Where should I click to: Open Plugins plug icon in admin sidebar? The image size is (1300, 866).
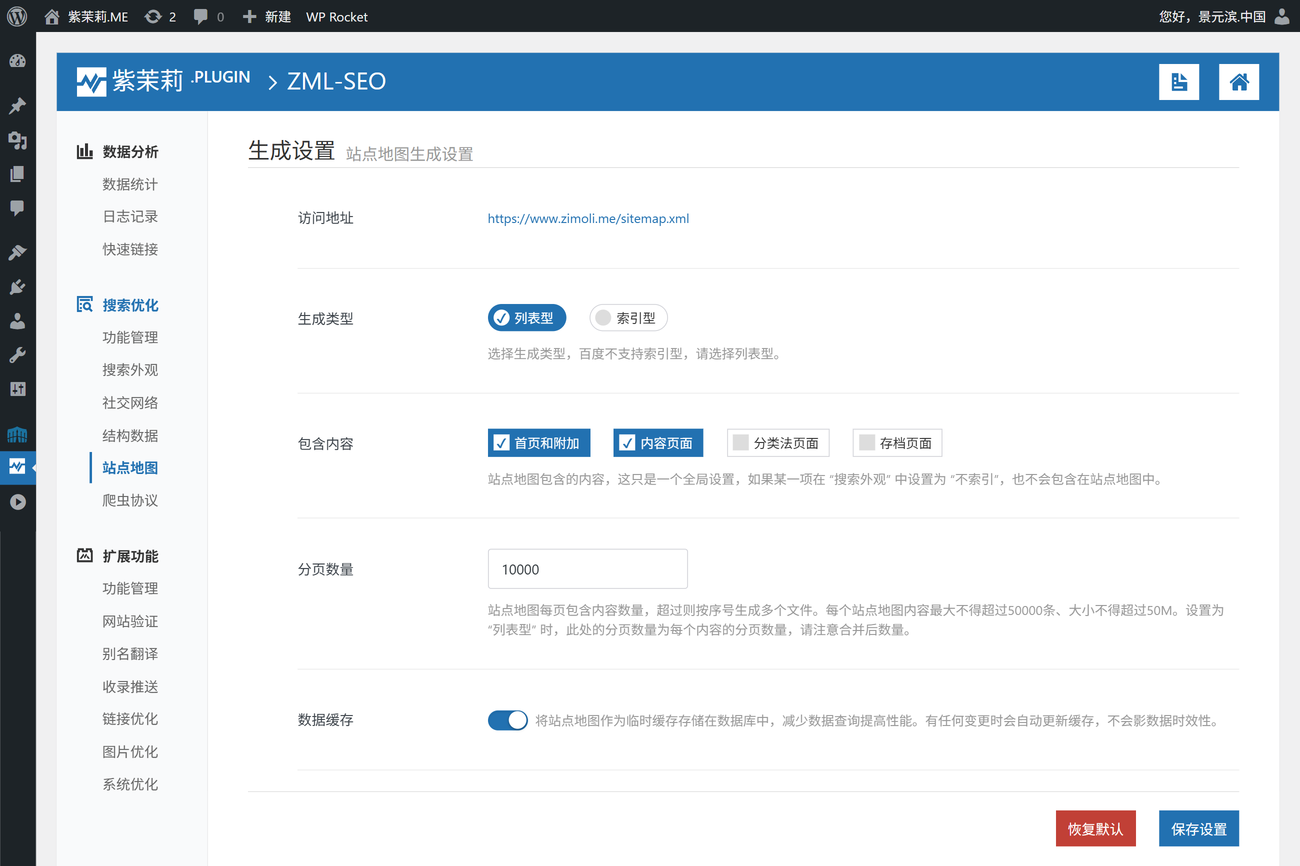pos(17,287)
